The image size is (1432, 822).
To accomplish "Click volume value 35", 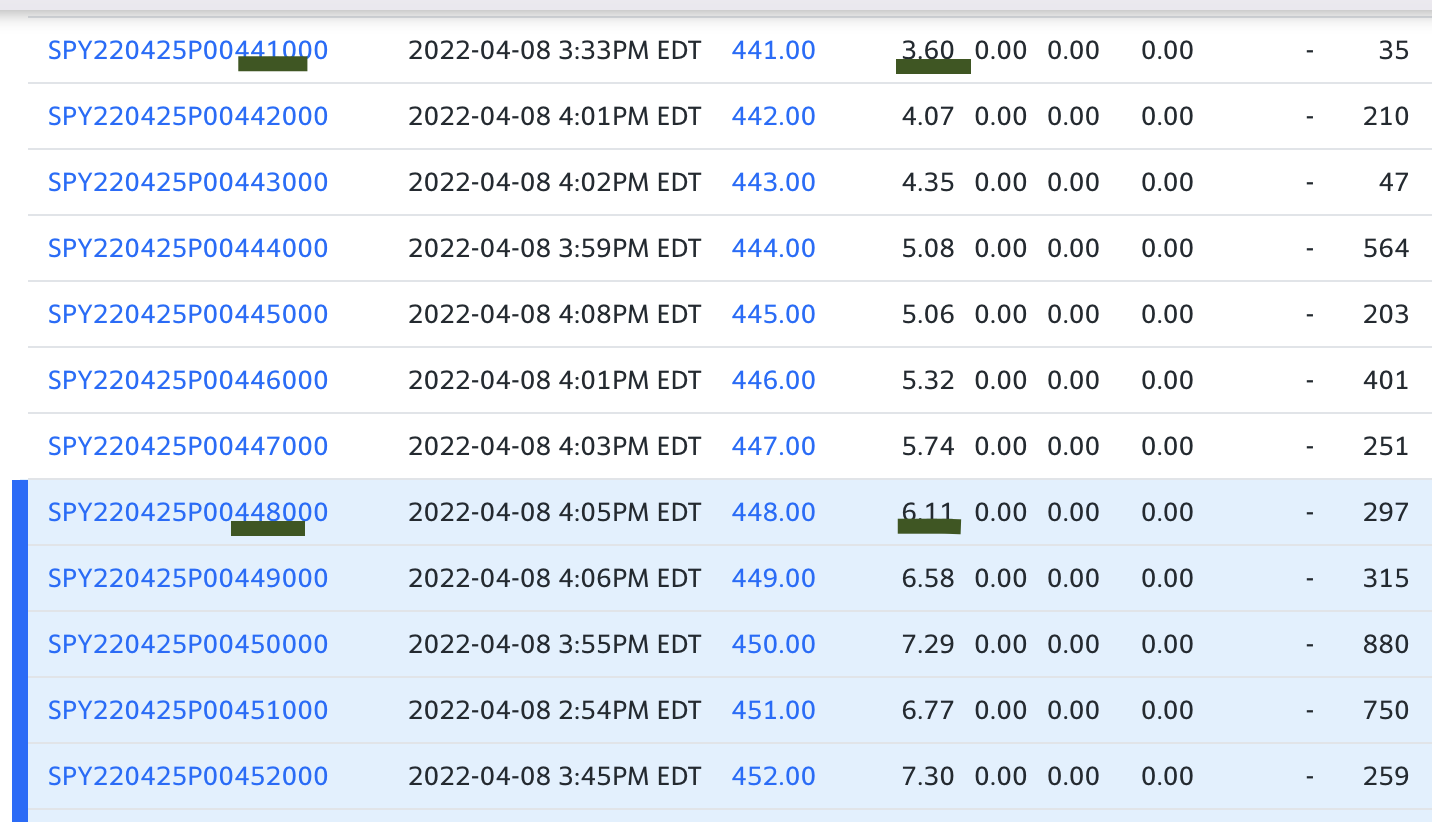I will click(1393, 50).
